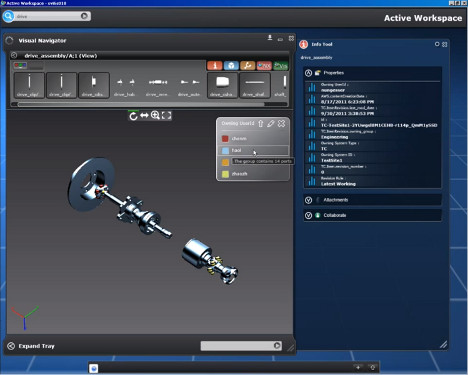Click the orange info toolbar icon
Image resolution: width=468 pixels, height=375 pixels.
coord(215,66)
